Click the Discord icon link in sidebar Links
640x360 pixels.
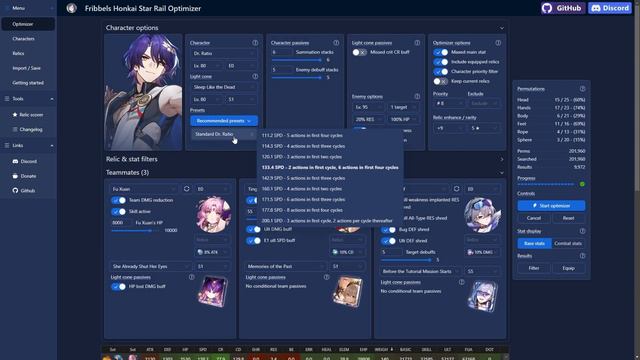click(x=24, y=161)
